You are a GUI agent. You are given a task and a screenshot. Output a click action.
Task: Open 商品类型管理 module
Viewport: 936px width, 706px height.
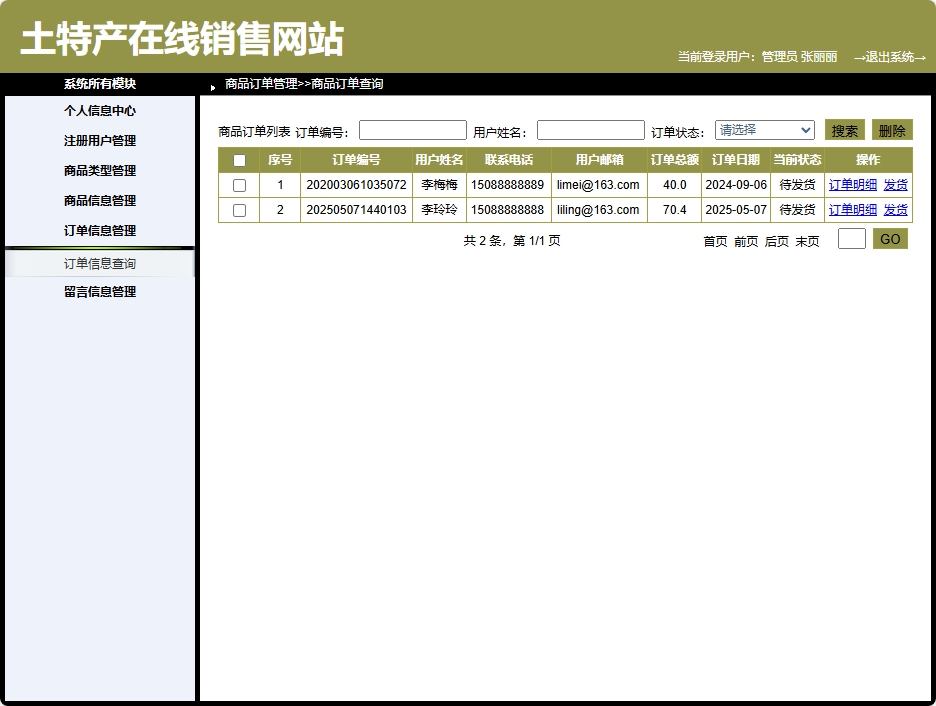[100, 171]
